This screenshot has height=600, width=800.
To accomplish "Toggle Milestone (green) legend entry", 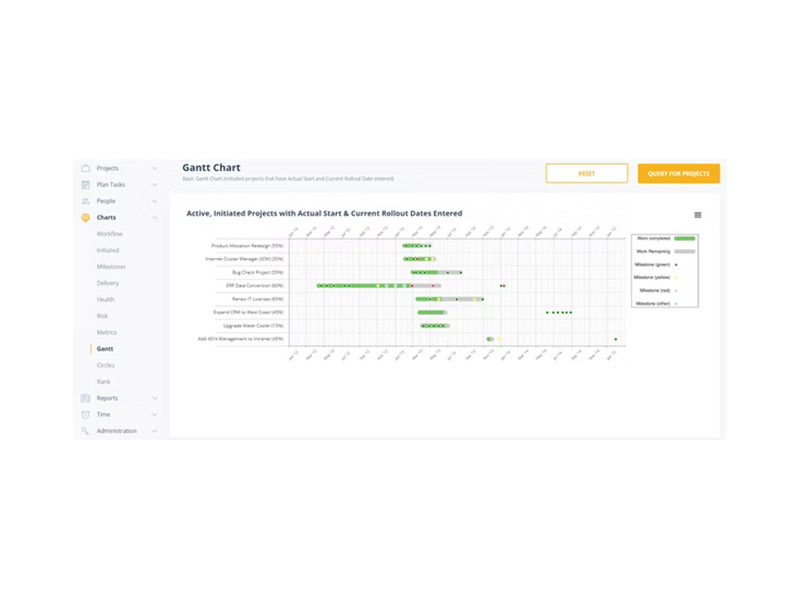I will pos(656,265).
